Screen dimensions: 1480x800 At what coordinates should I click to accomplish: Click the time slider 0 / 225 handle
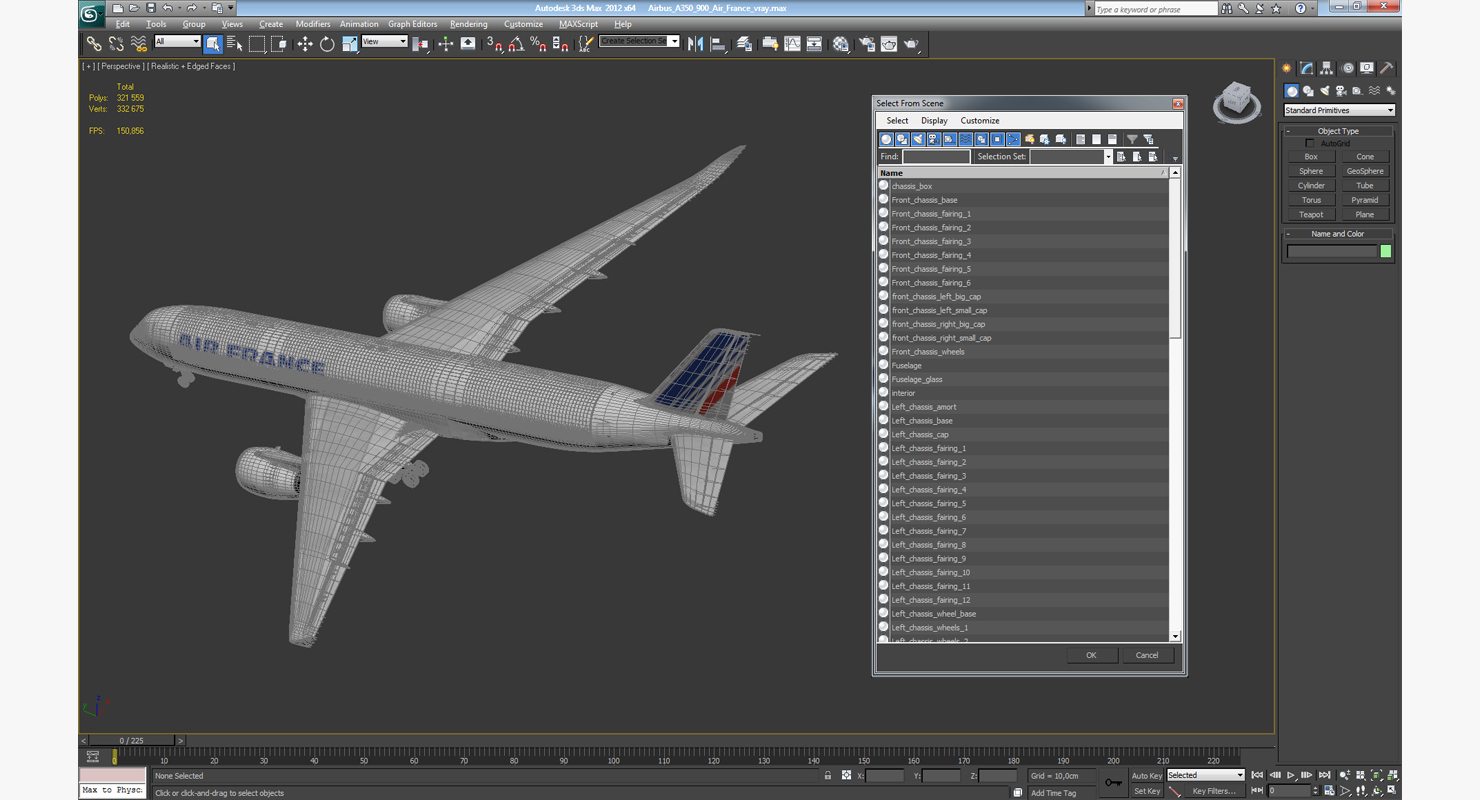(x=132, y=740)
